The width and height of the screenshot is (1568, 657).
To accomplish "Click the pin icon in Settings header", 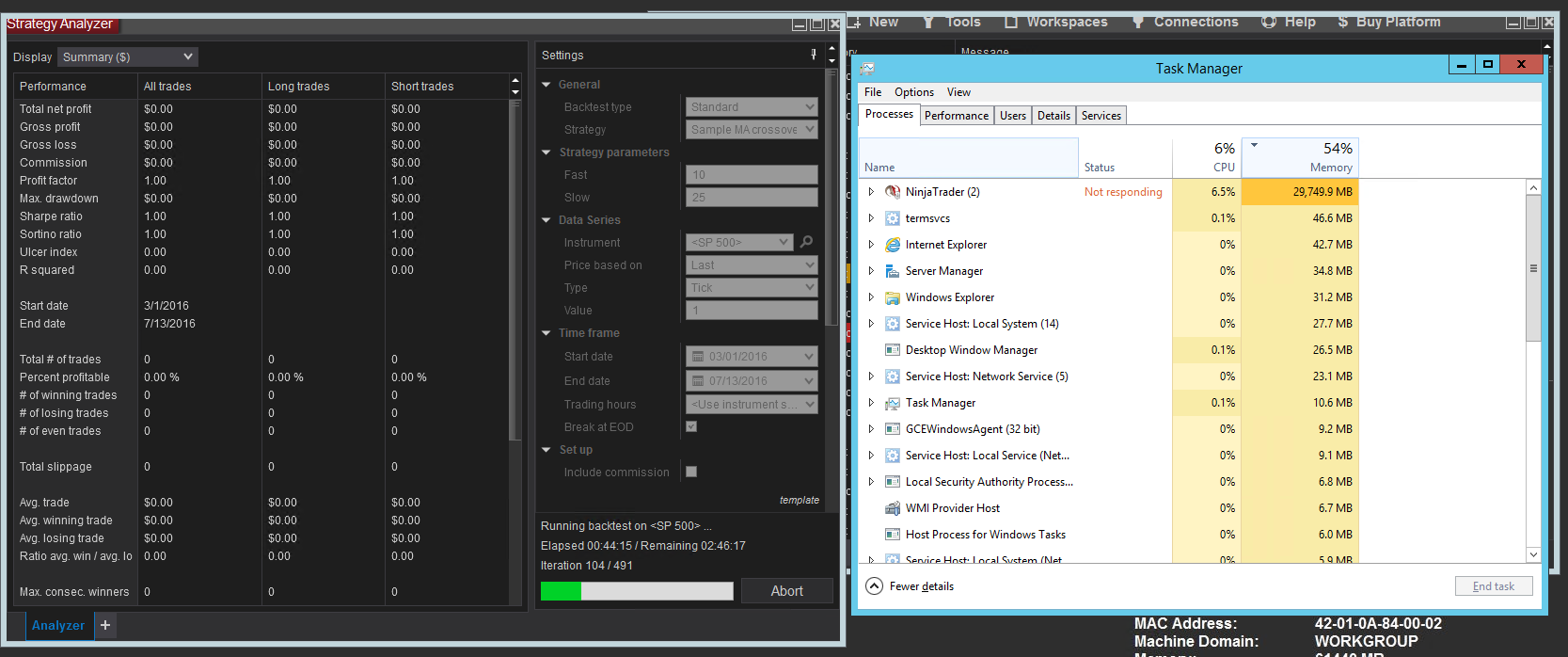I will point(814,55).
